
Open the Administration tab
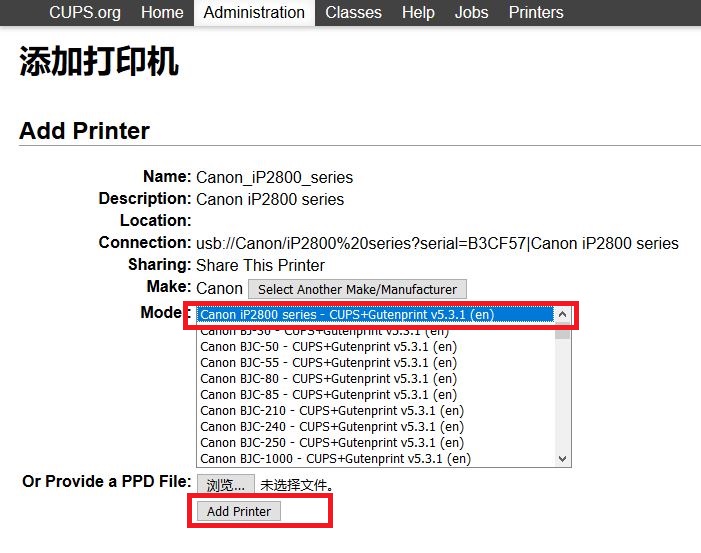(x=254, y=12)
